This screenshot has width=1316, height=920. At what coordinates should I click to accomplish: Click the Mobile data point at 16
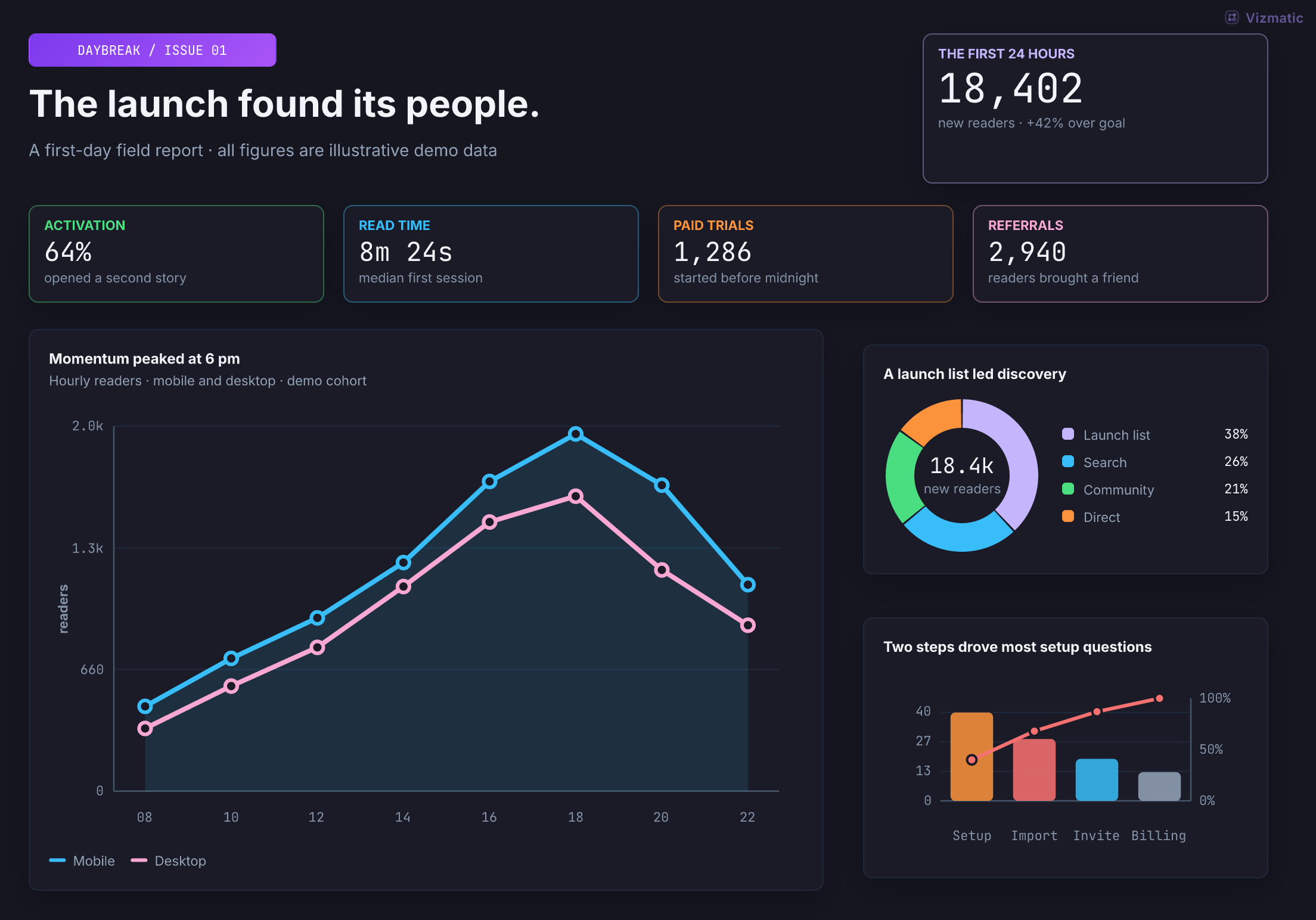click(x=489, y=481)
